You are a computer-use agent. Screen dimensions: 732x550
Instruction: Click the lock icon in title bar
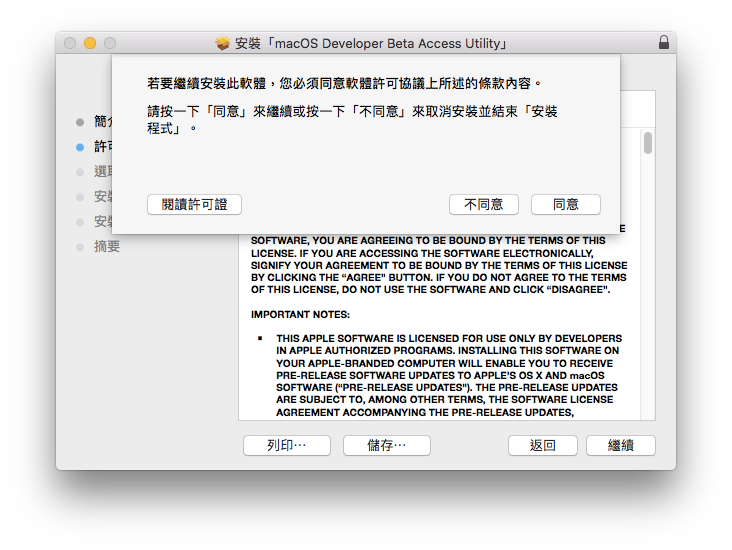[x=663, y=42]
